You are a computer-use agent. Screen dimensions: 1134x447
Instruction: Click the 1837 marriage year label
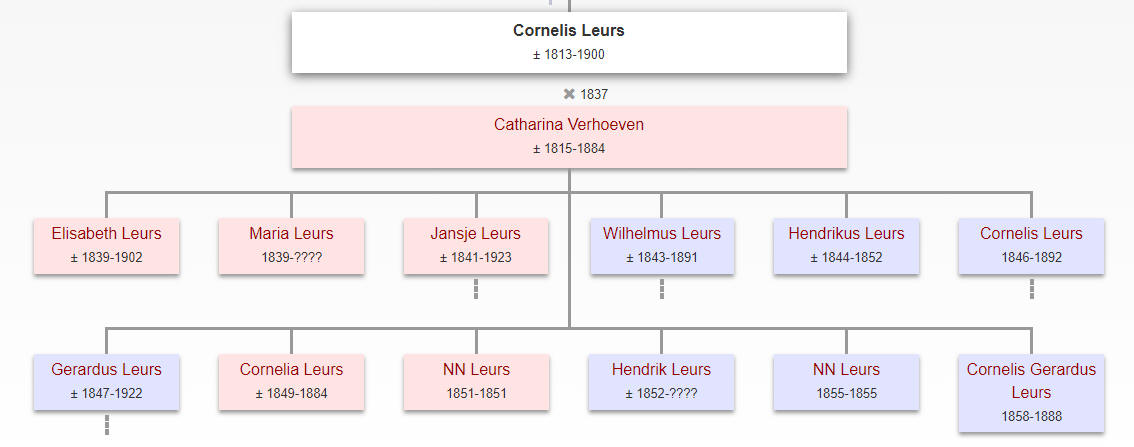(594, 94)
